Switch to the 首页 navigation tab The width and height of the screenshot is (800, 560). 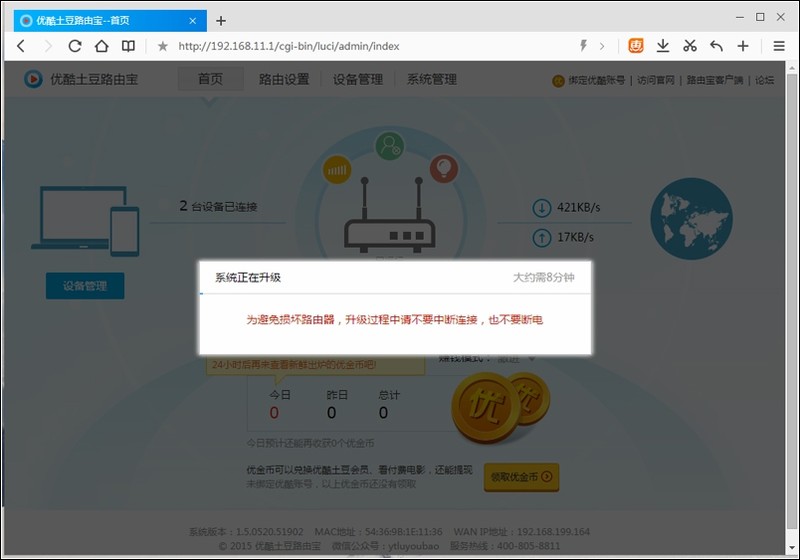pos(211,79)
